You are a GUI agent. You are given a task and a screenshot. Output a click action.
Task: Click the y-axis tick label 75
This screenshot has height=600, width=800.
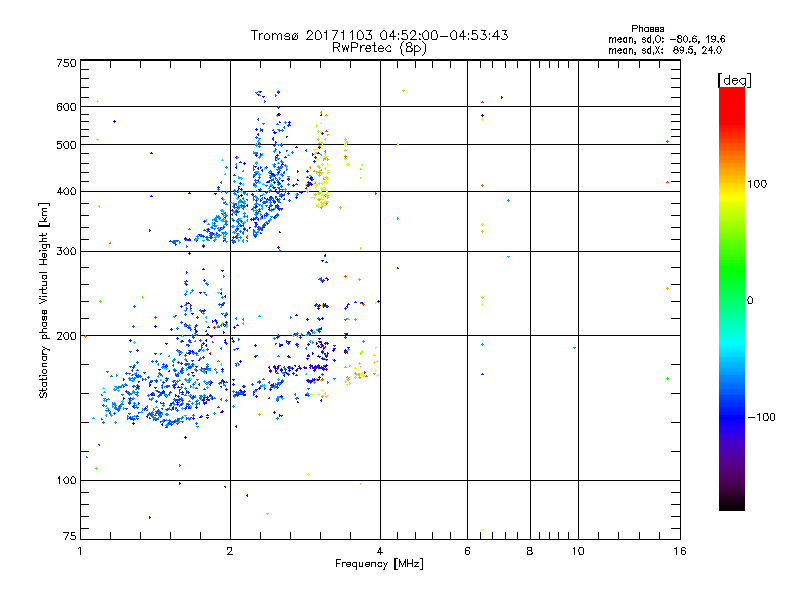coord(70,536)
